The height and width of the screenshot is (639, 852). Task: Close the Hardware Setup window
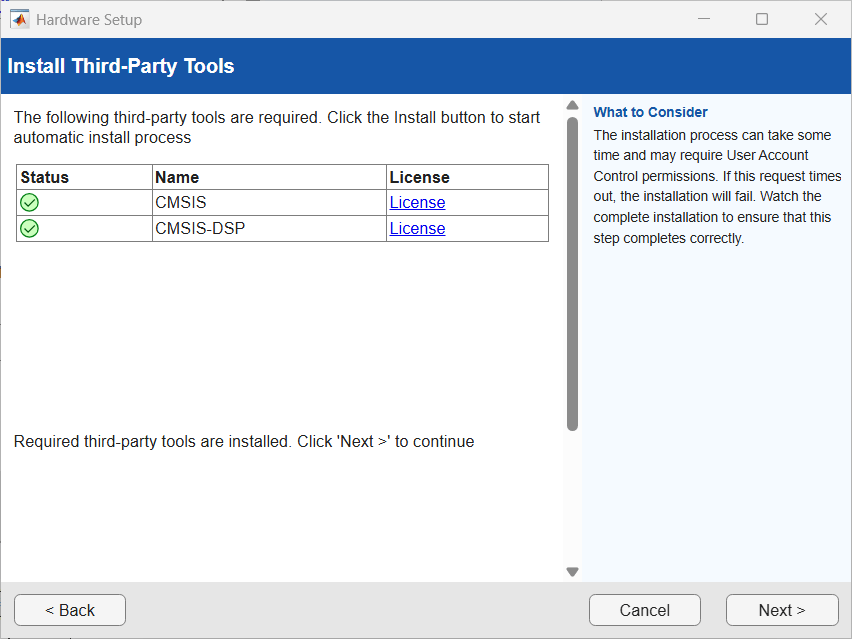pos(821,19)
